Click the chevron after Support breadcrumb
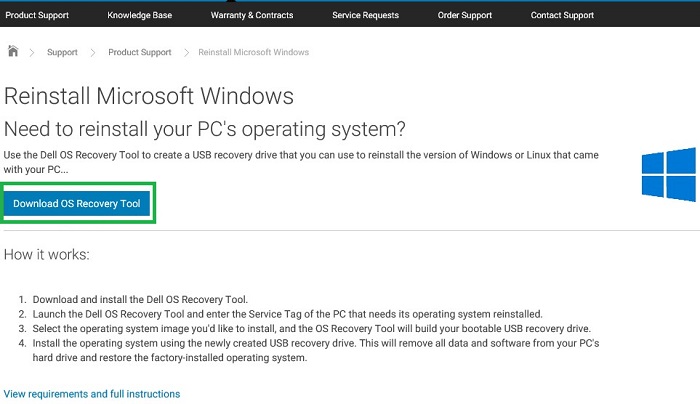 (93, 53)
